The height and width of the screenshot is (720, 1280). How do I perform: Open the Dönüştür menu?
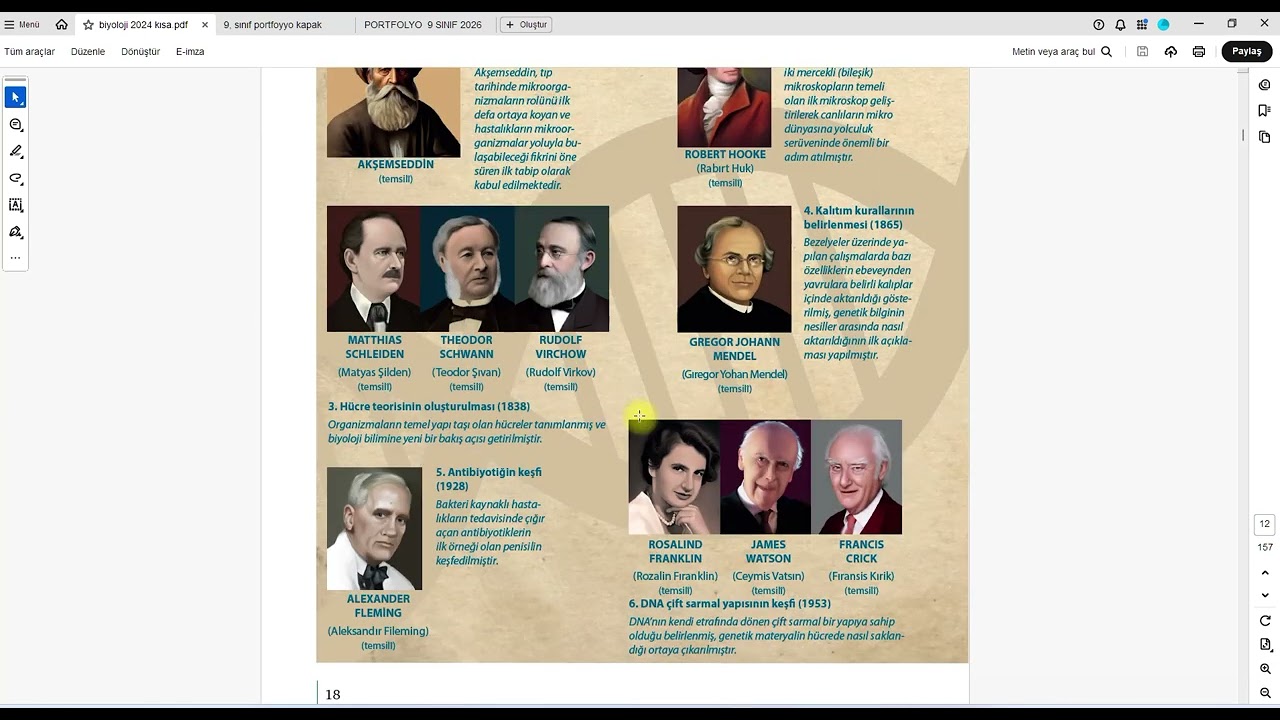(141, 51)
